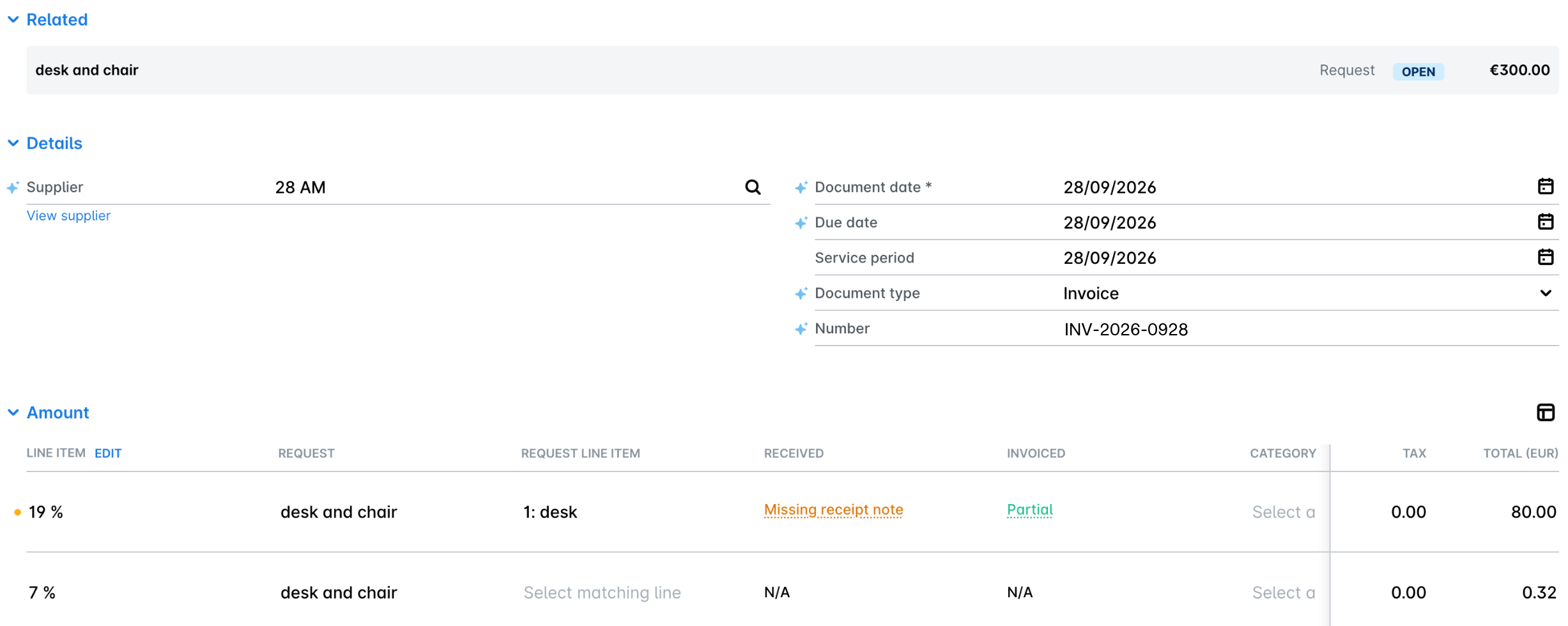Click the '1: desk' request line item

550,512
